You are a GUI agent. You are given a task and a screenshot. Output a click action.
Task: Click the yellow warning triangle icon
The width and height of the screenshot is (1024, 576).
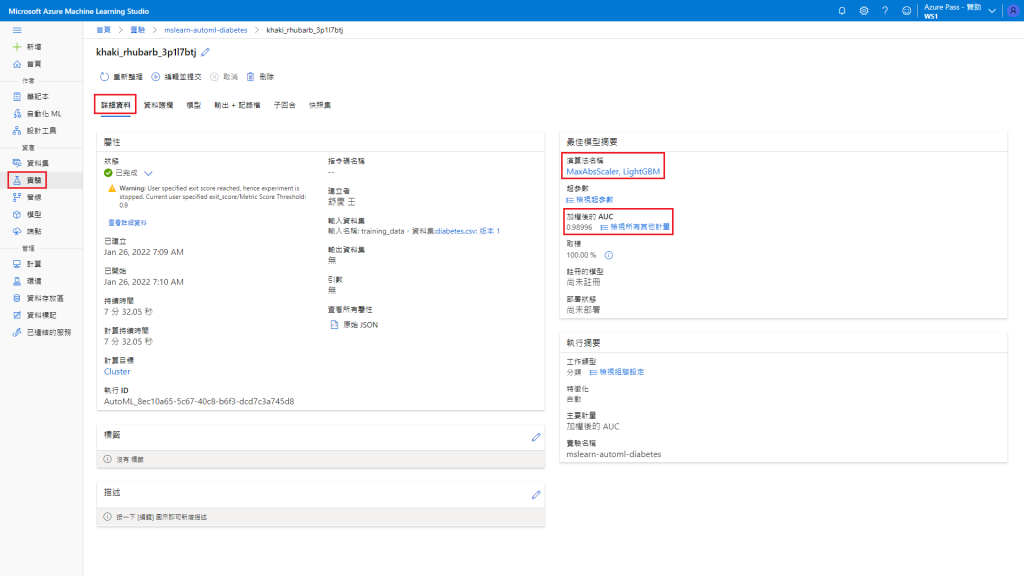(x=112, y=189)
